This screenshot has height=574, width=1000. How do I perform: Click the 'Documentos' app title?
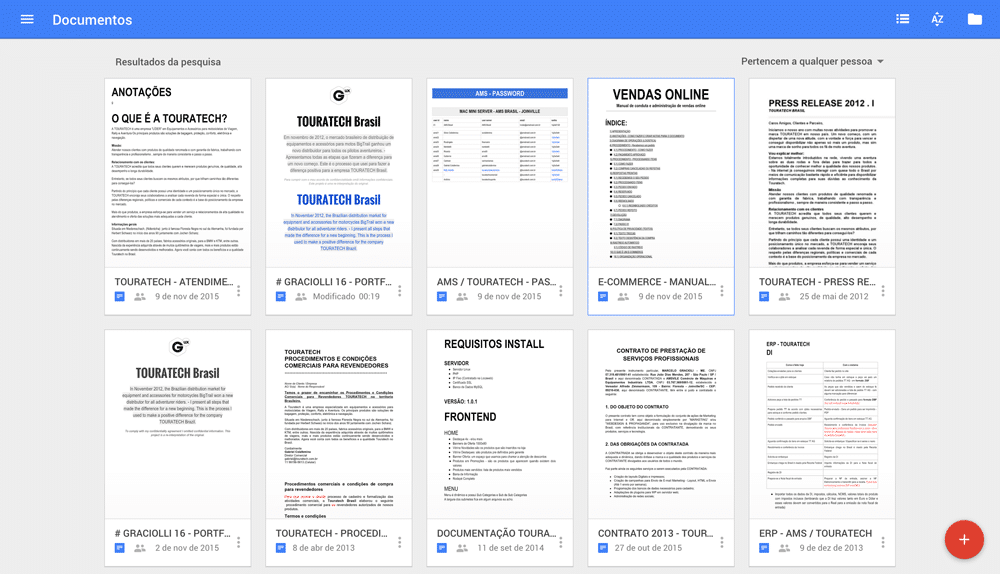[x=92, y=20]
